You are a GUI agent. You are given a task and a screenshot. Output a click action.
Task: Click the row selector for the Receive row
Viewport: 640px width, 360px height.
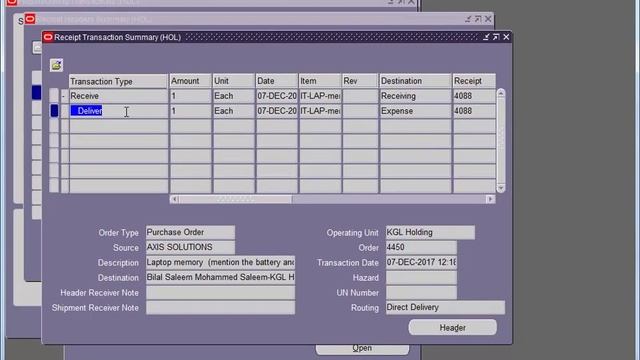(54, 96)
